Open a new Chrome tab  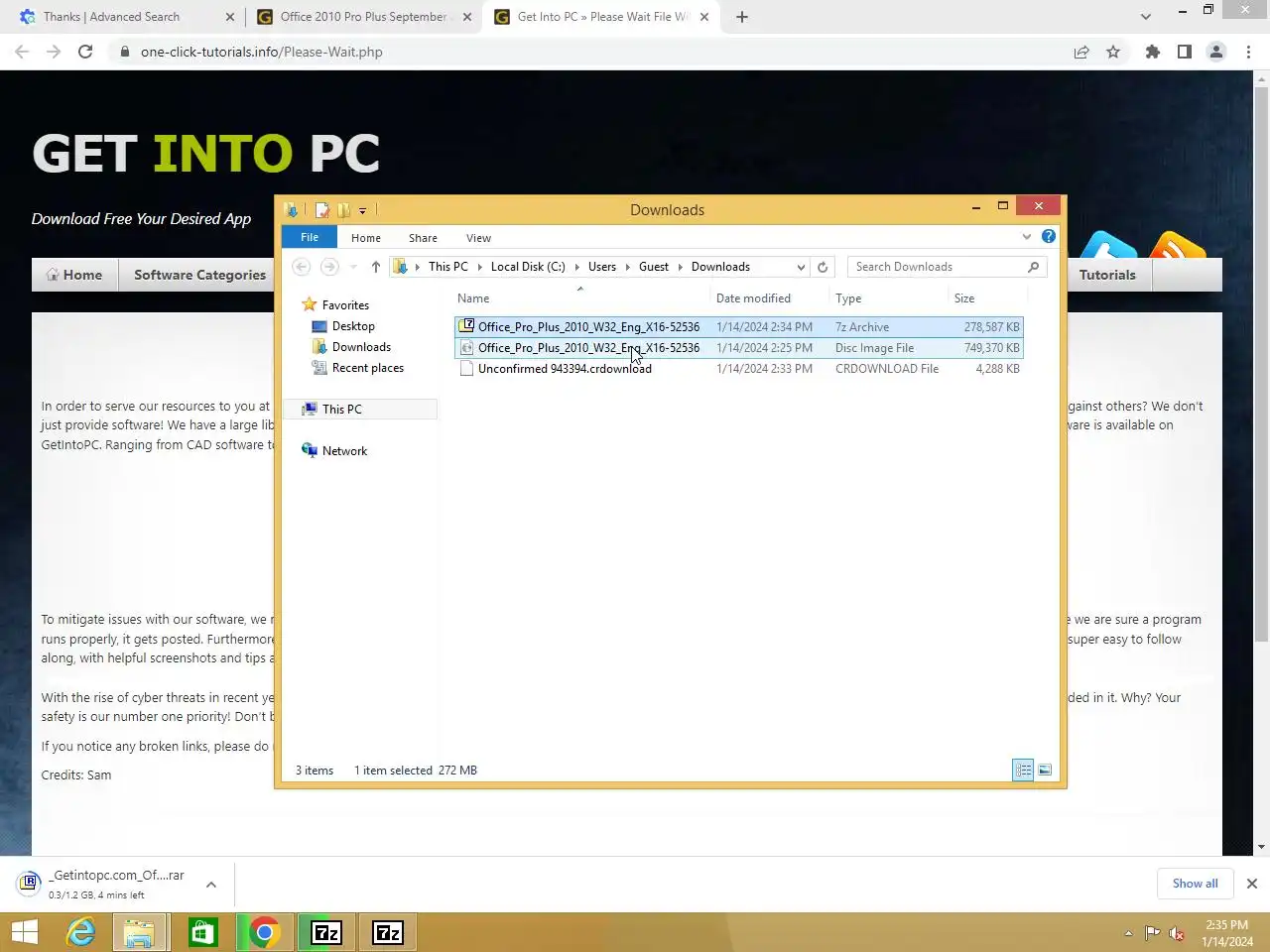pos(742,17)
